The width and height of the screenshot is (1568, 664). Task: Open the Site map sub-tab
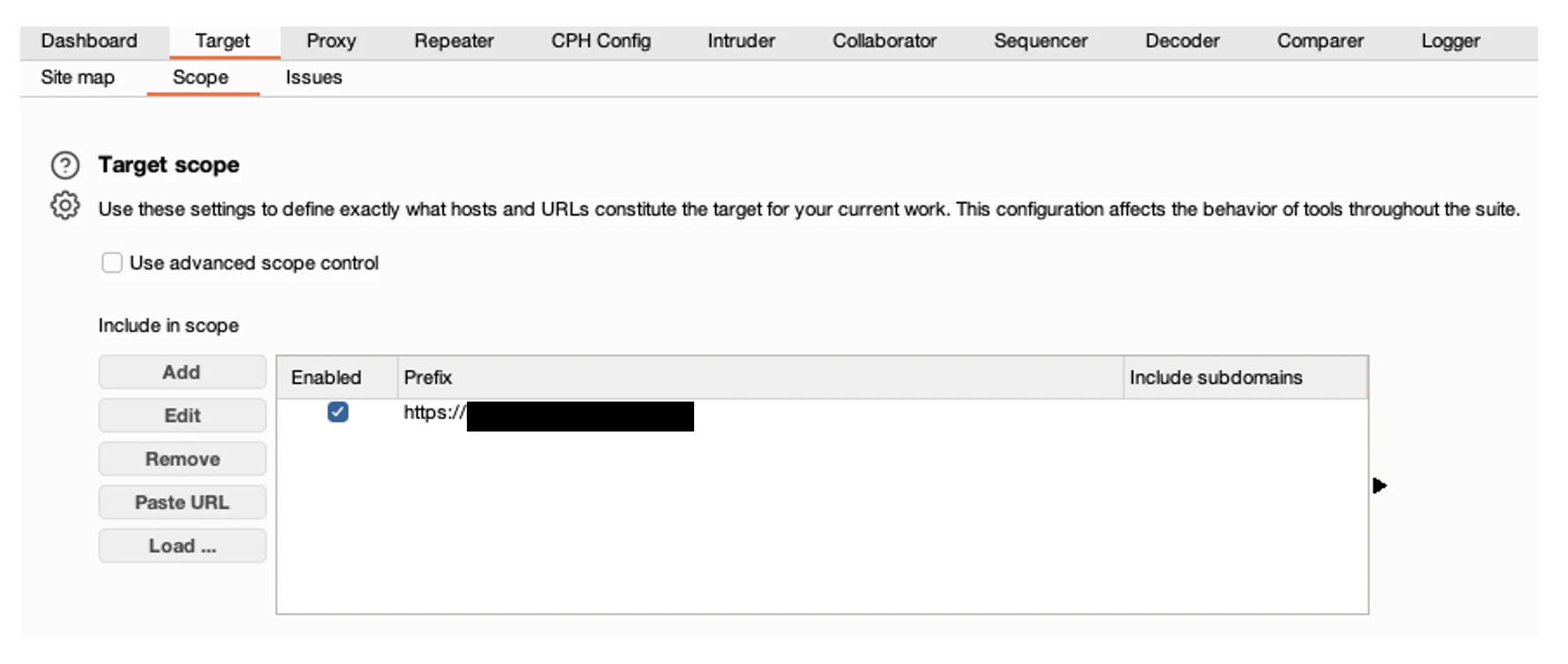coord(78,77)
